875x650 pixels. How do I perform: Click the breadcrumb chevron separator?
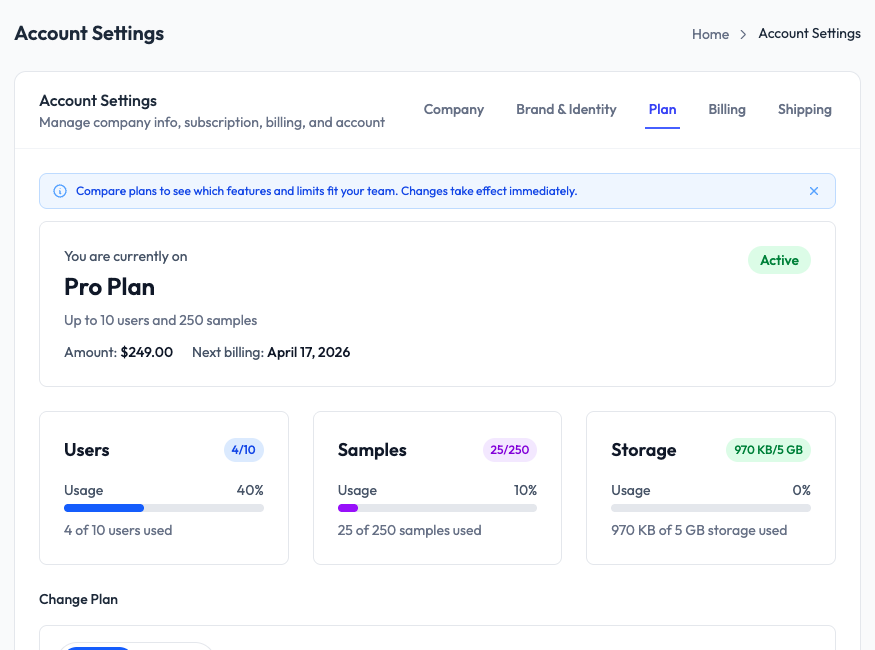(x=743, y=34)
